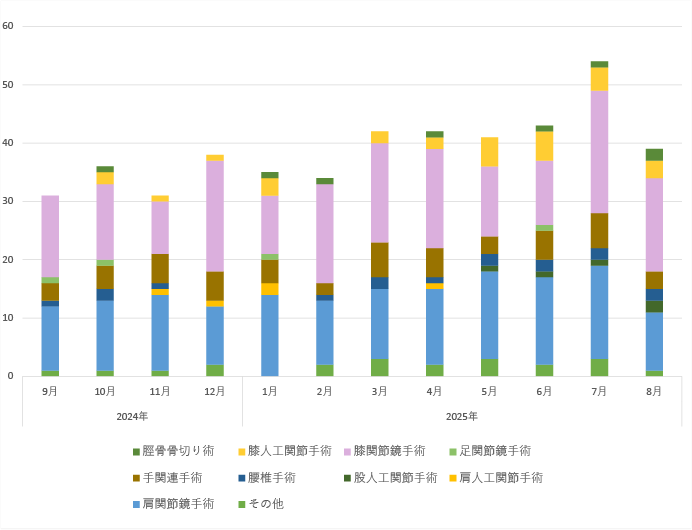
Task: Select the brown 手関連手術 segment in 3月 bar
Action: pyautogui.click(x=379, y=259)
